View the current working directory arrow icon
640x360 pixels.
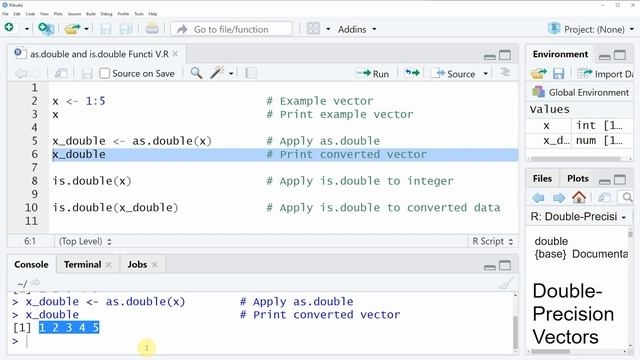(36, 282)
